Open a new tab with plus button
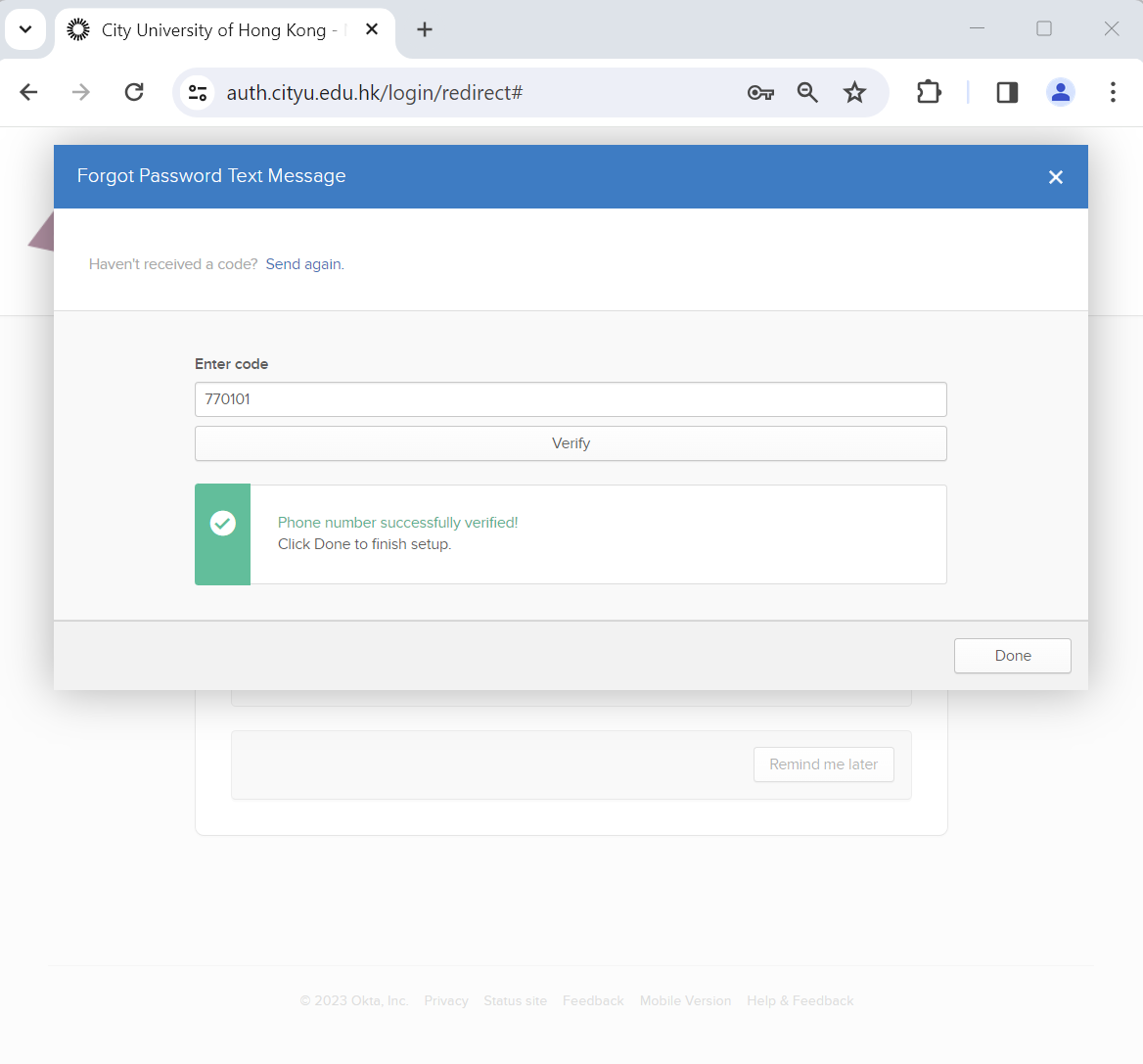 [x=425, y=29]
